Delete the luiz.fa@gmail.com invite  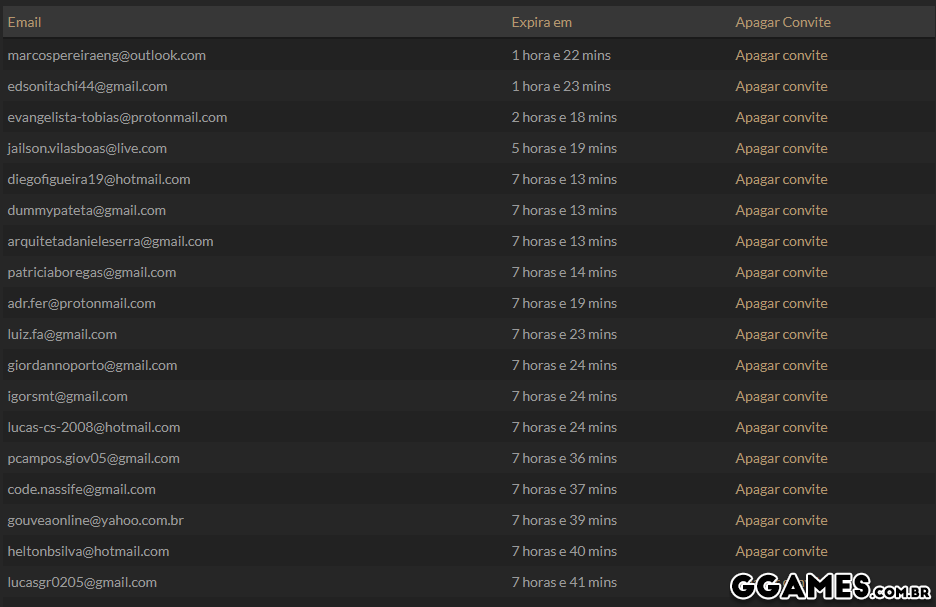point(781,334)
